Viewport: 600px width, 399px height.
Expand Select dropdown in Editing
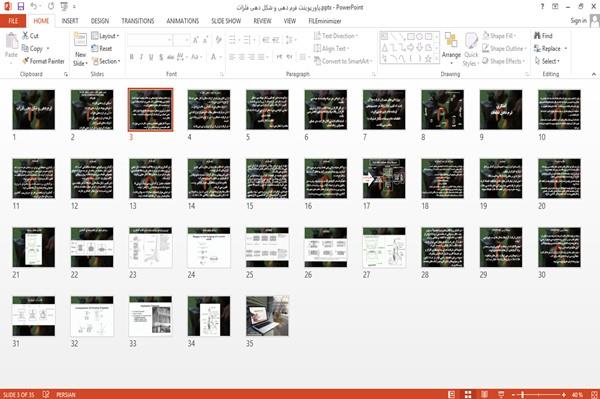coord(547,61)
